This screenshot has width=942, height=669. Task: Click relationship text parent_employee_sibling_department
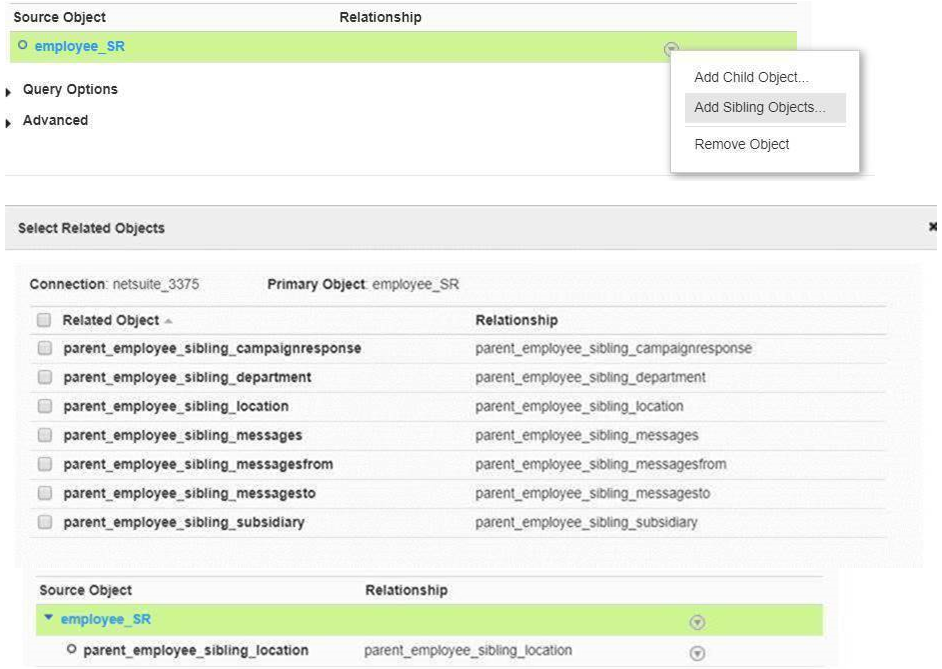click(x=590, y=377)
